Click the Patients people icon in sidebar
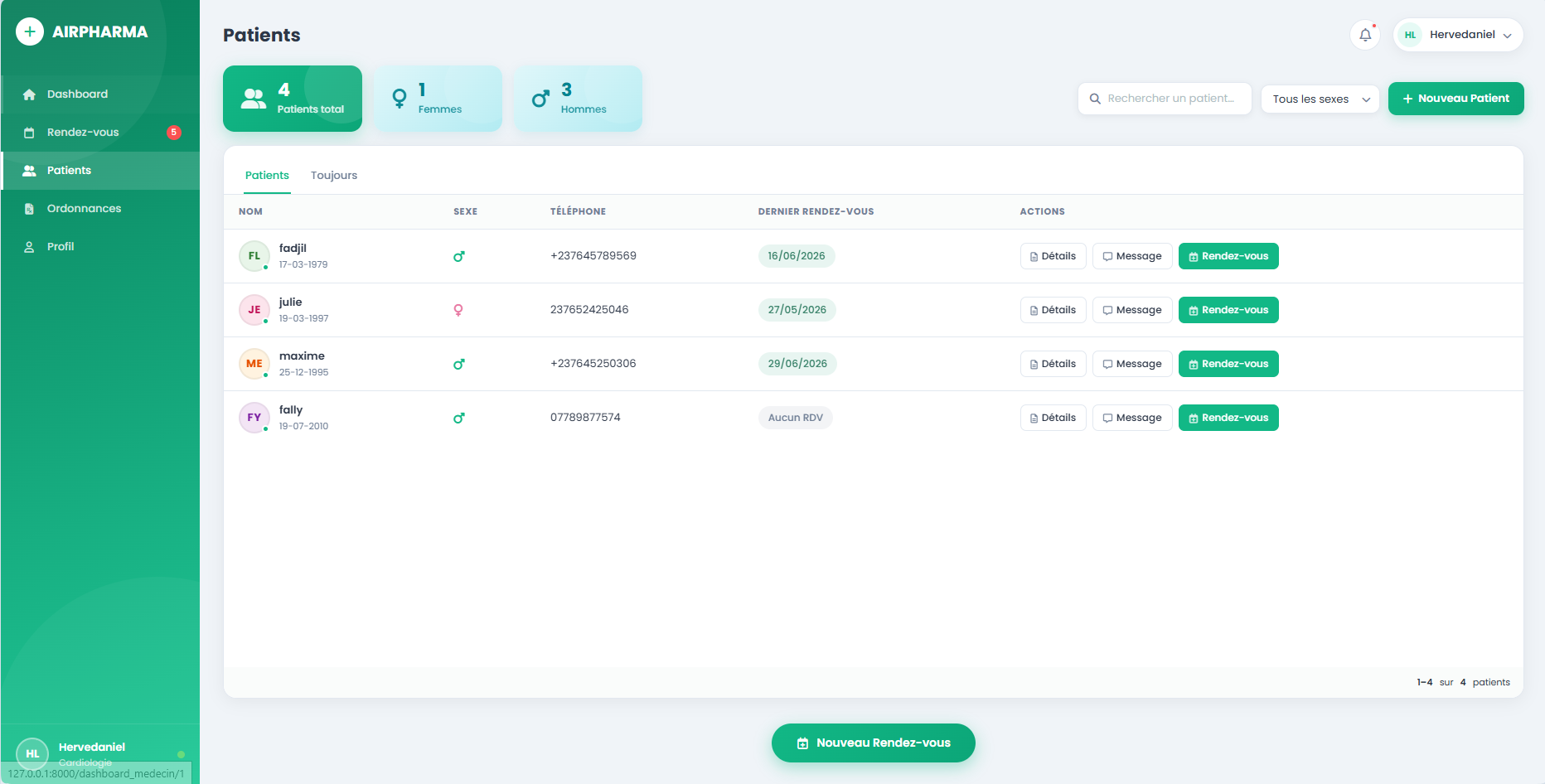The width and height of the screenshot is (1545, 784). coord(29,171)
